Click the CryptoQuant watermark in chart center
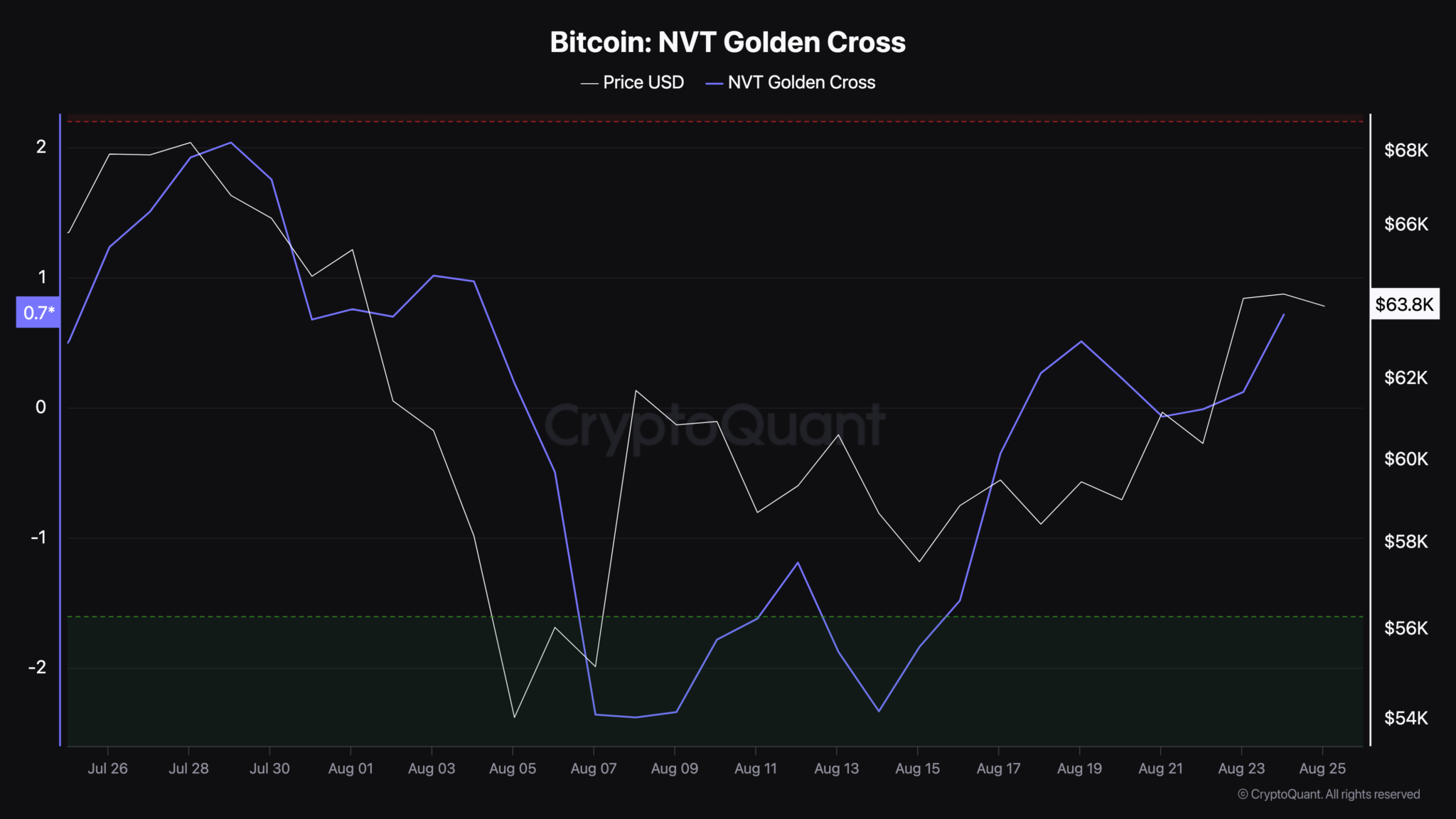The image size is (1456, 819). pos(714,427)
